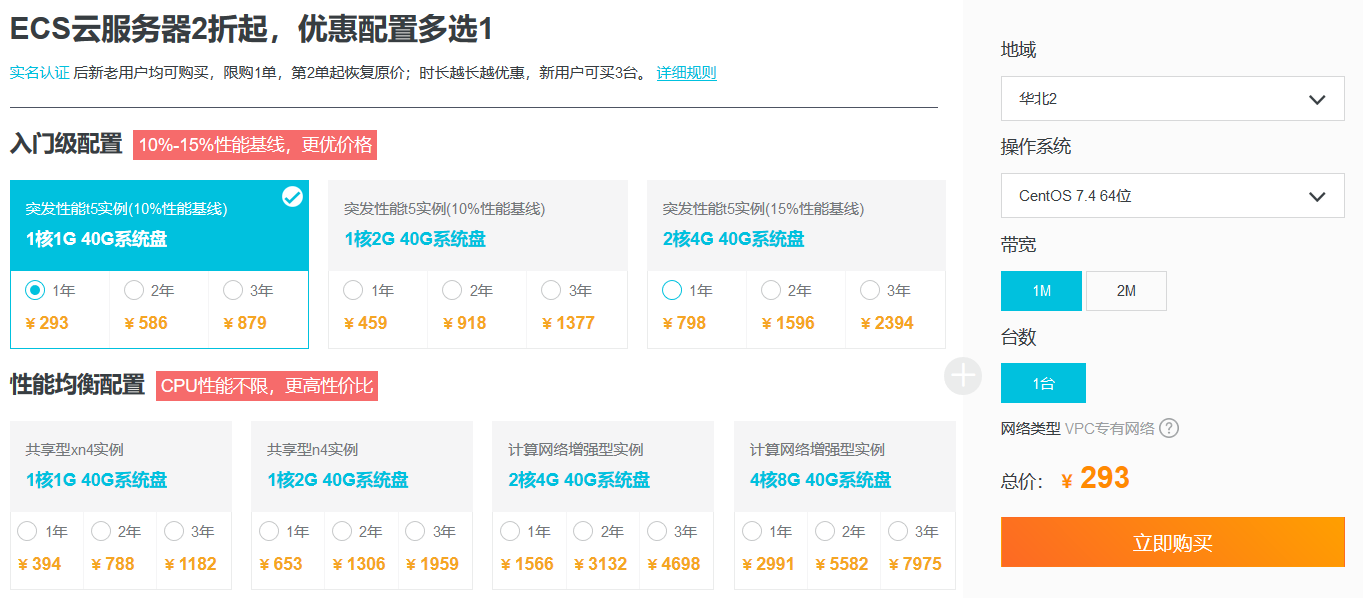Click the 入门级配置 section heading

[66, 144]
